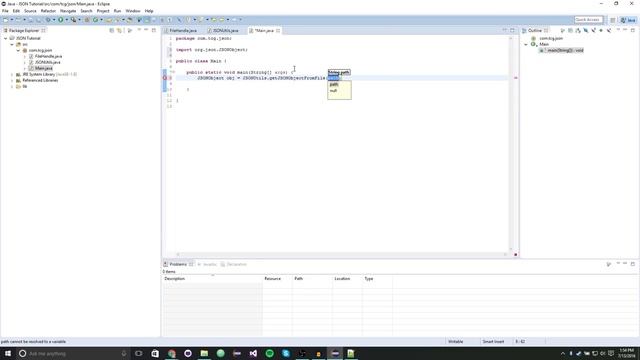The height and width of the screenshot is (360, 640).
Task: Open the Source menu
Action: (x=30, y=11)
